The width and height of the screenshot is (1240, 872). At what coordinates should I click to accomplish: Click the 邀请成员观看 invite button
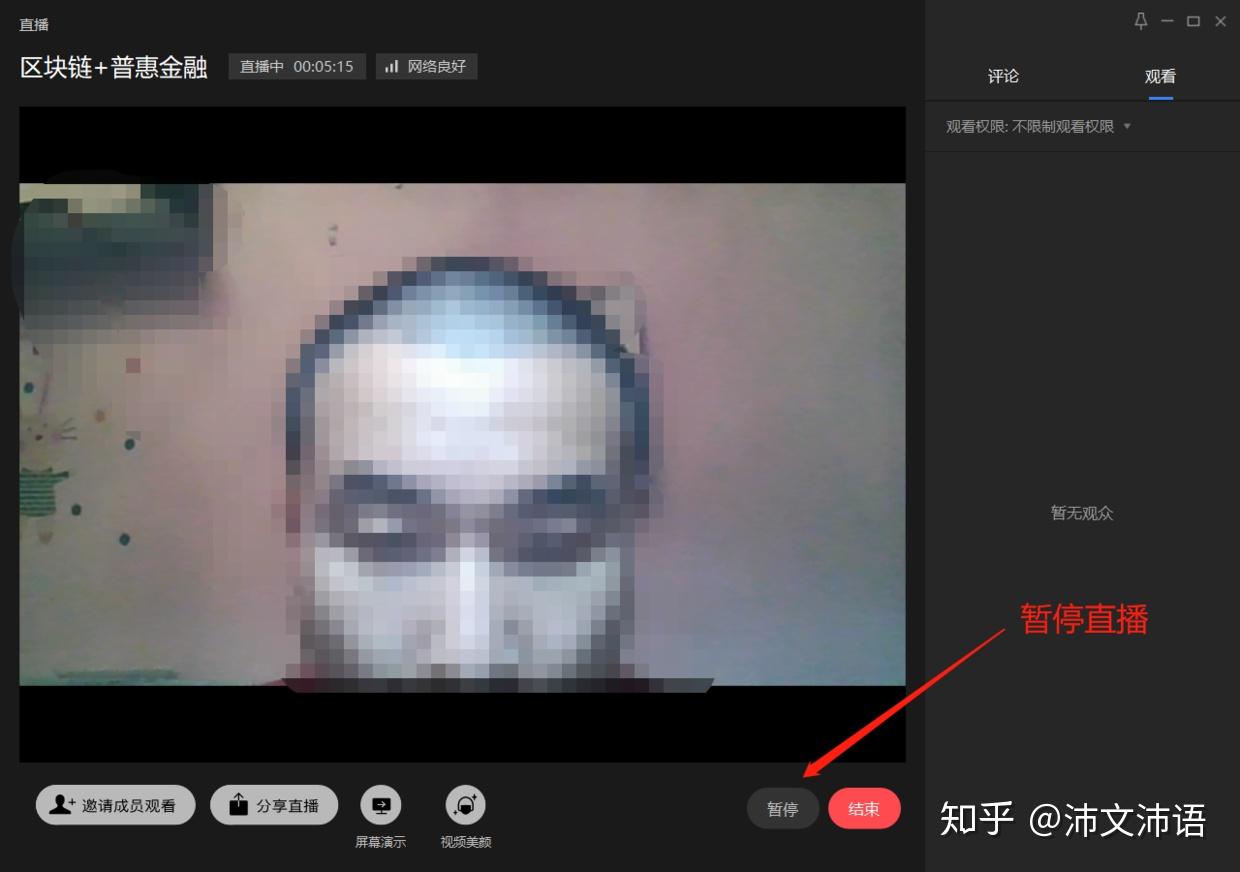(115, 804)
